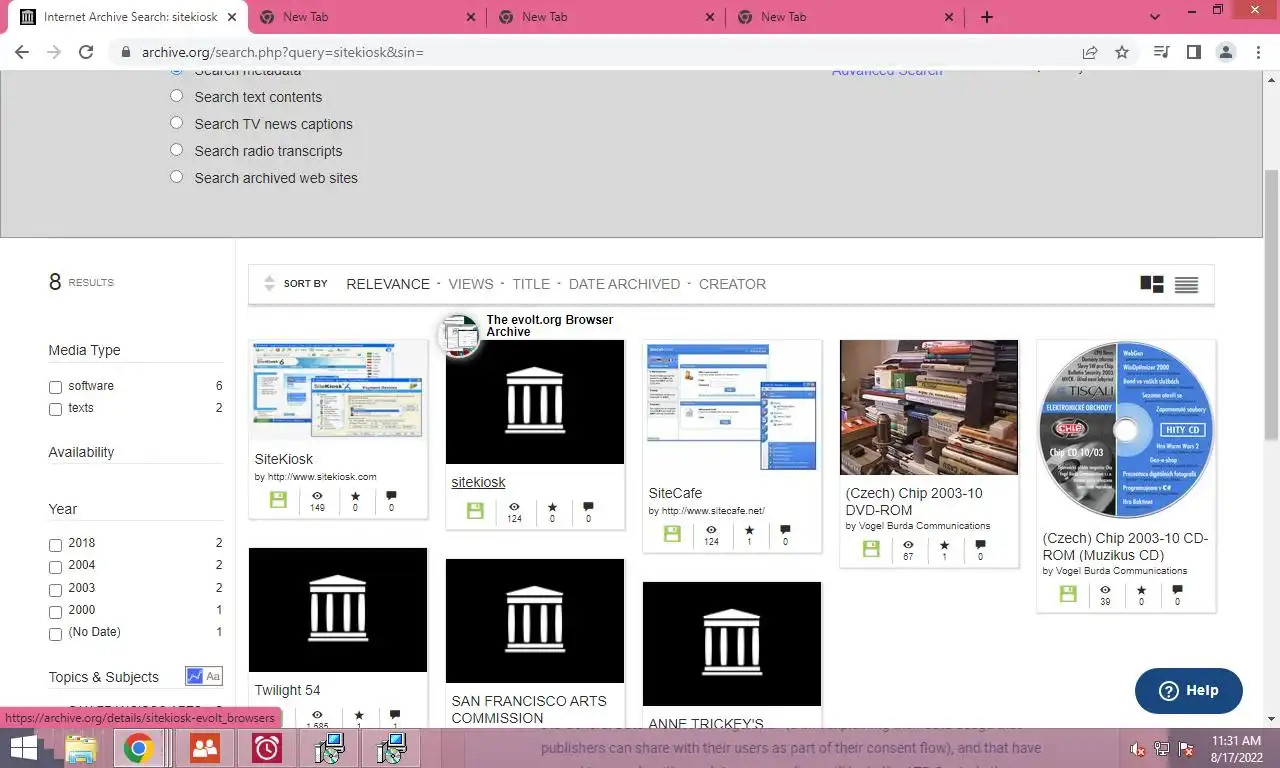The image size is (1280, 768).
Task: Select Search archived web sites option
Action: coord(176,177)
